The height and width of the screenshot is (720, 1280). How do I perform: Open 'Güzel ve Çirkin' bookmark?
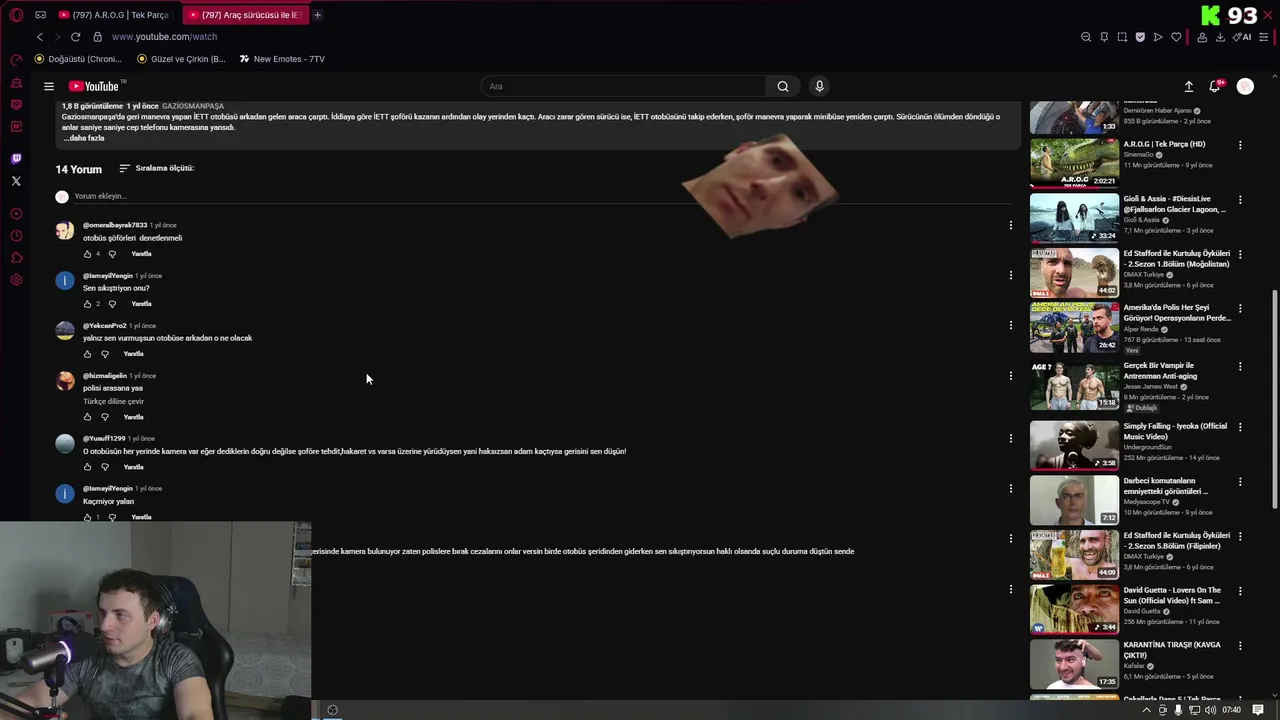coord(181,59)
